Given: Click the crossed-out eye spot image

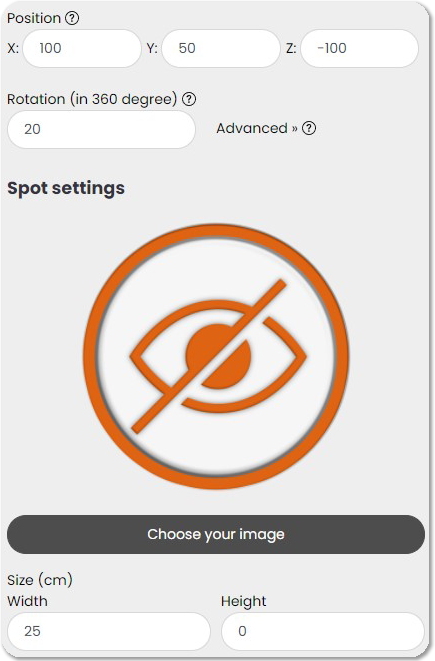Looking at the screenshot, I should [x=216, y=356].
